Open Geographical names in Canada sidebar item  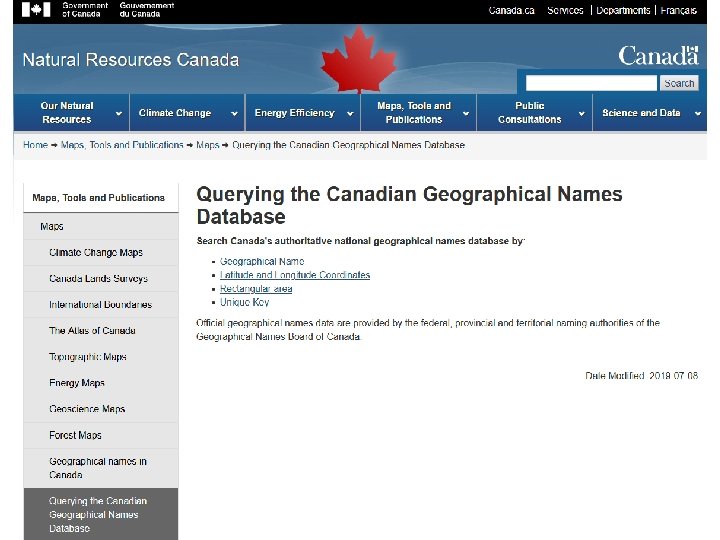pos(101,468)
